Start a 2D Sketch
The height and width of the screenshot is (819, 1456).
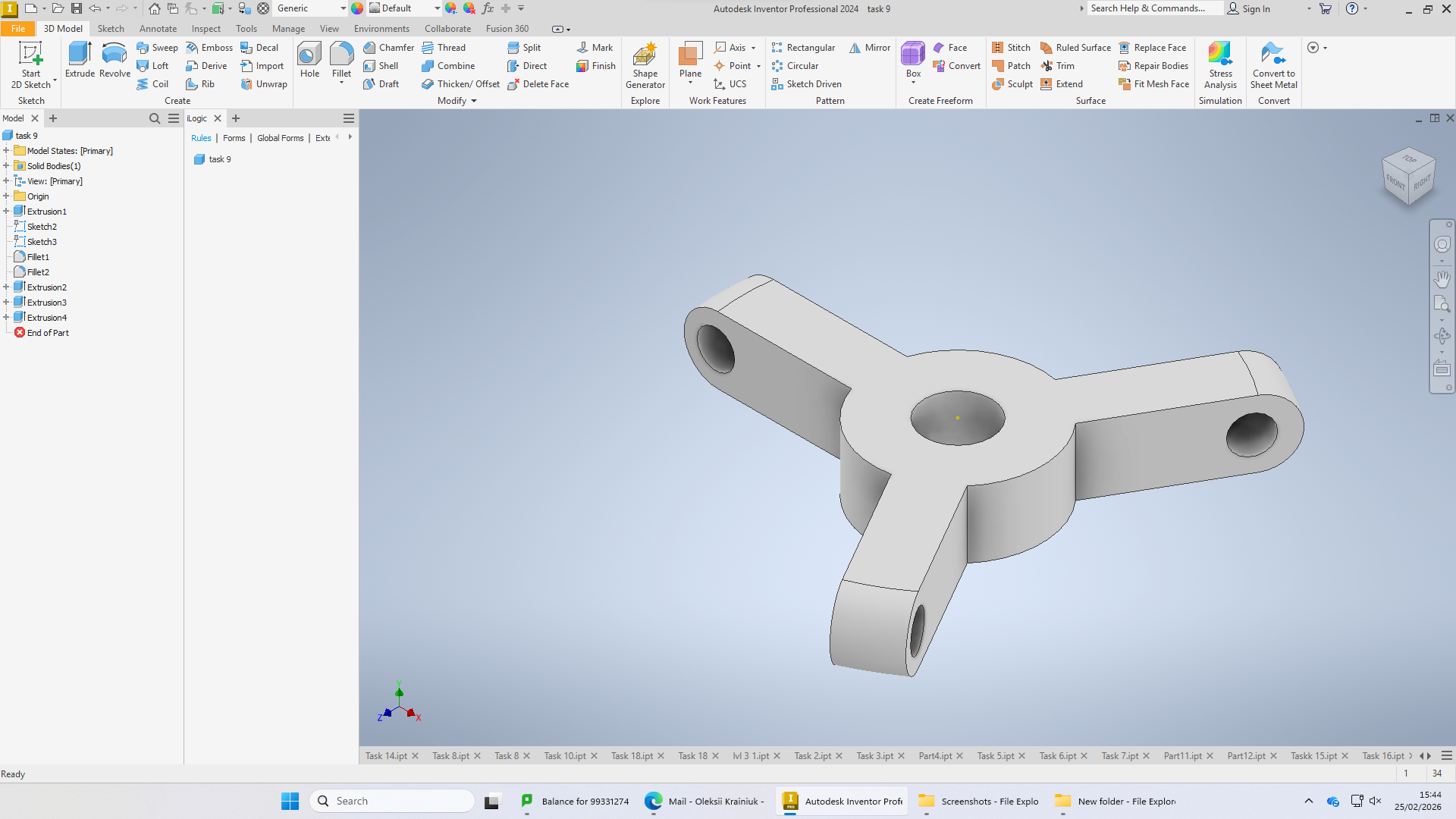pos(31,65)
